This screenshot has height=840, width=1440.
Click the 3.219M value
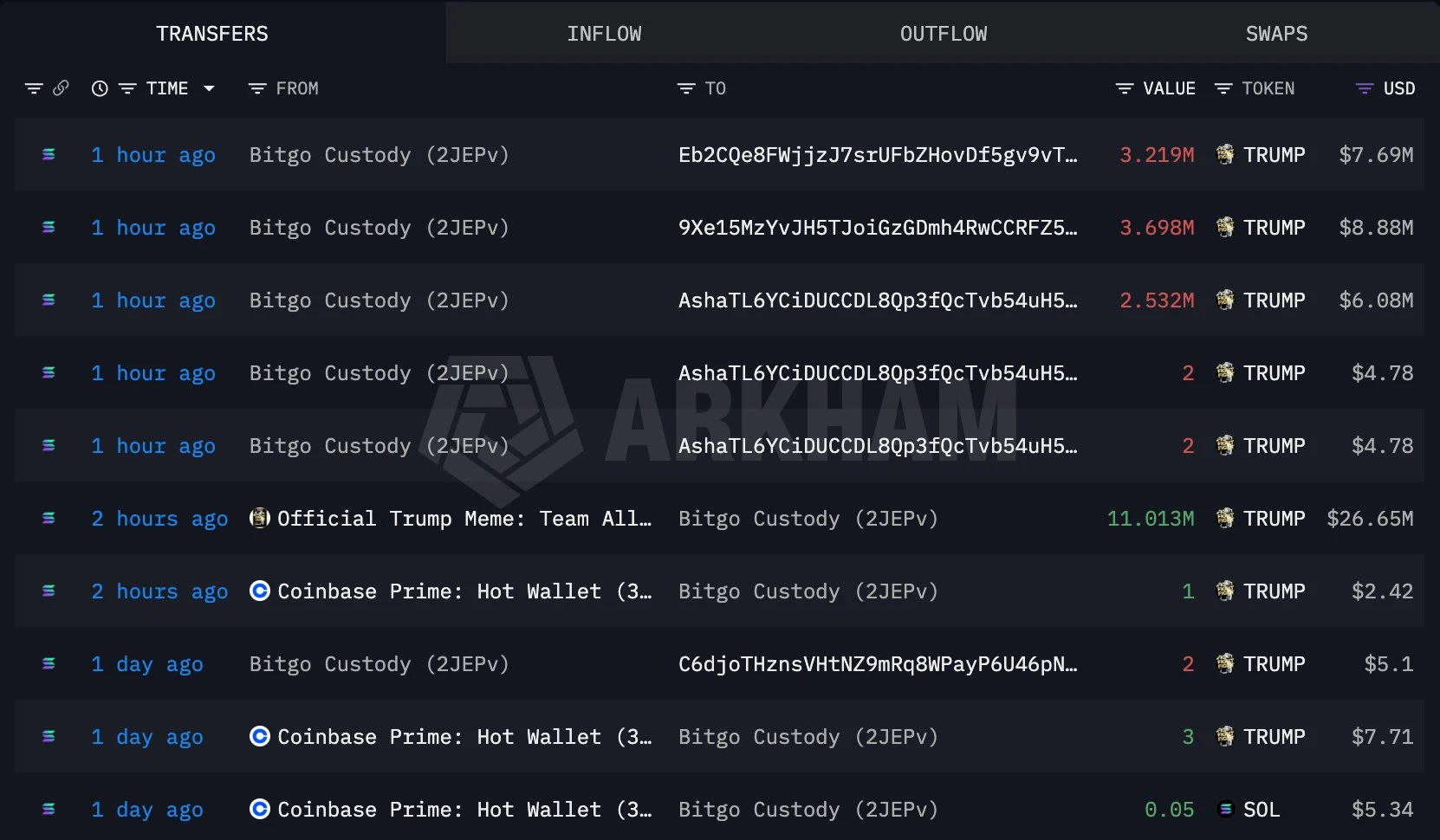click(1157, 155)
